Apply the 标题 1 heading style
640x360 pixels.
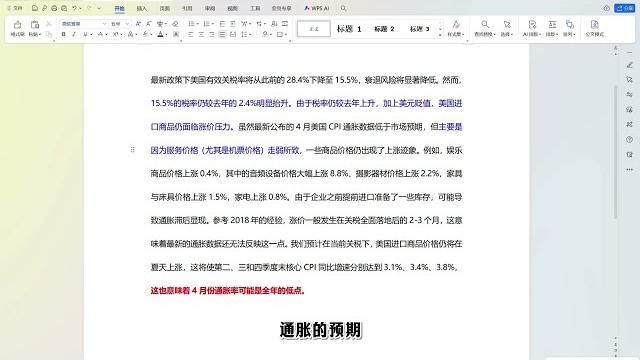click(x=349, y=29)
